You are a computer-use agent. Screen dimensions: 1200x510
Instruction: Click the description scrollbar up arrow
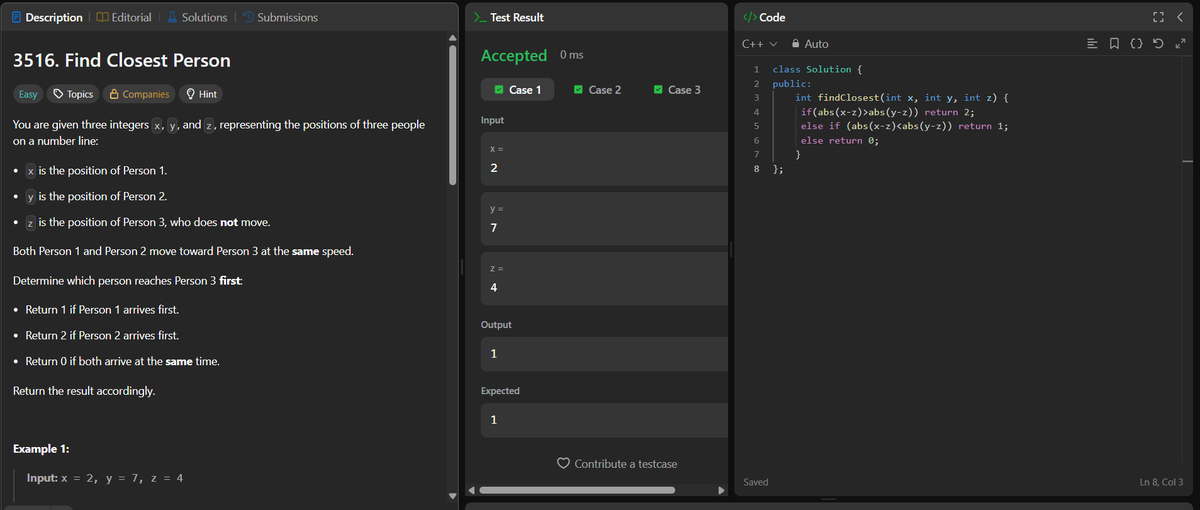tap(454, 36)
